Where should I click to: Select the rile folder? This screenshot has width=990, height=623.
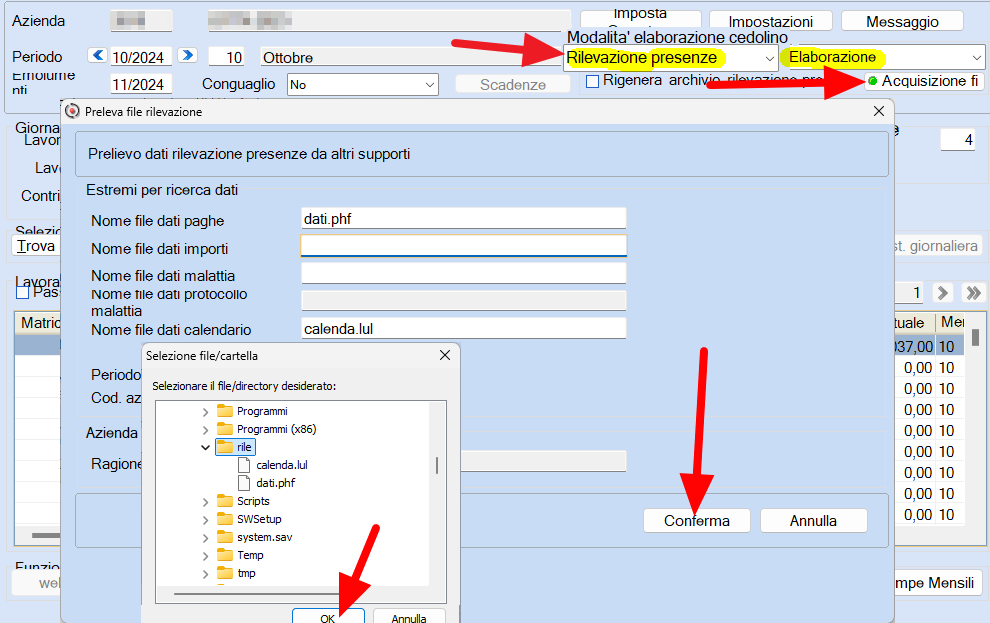click(235, 447)
